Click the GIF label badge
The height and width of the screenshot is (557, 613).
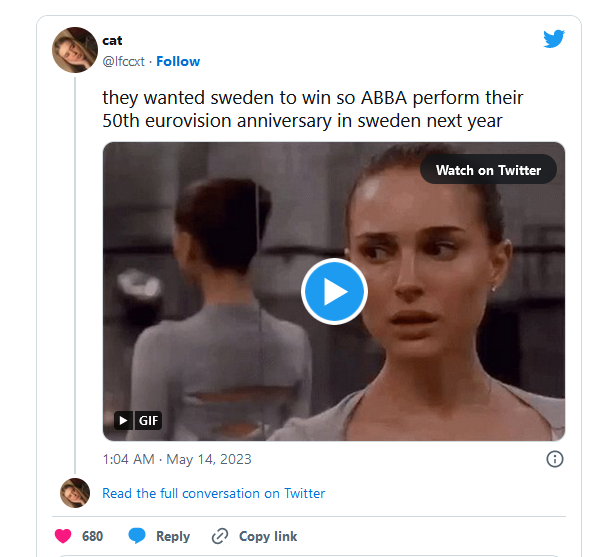149,421
